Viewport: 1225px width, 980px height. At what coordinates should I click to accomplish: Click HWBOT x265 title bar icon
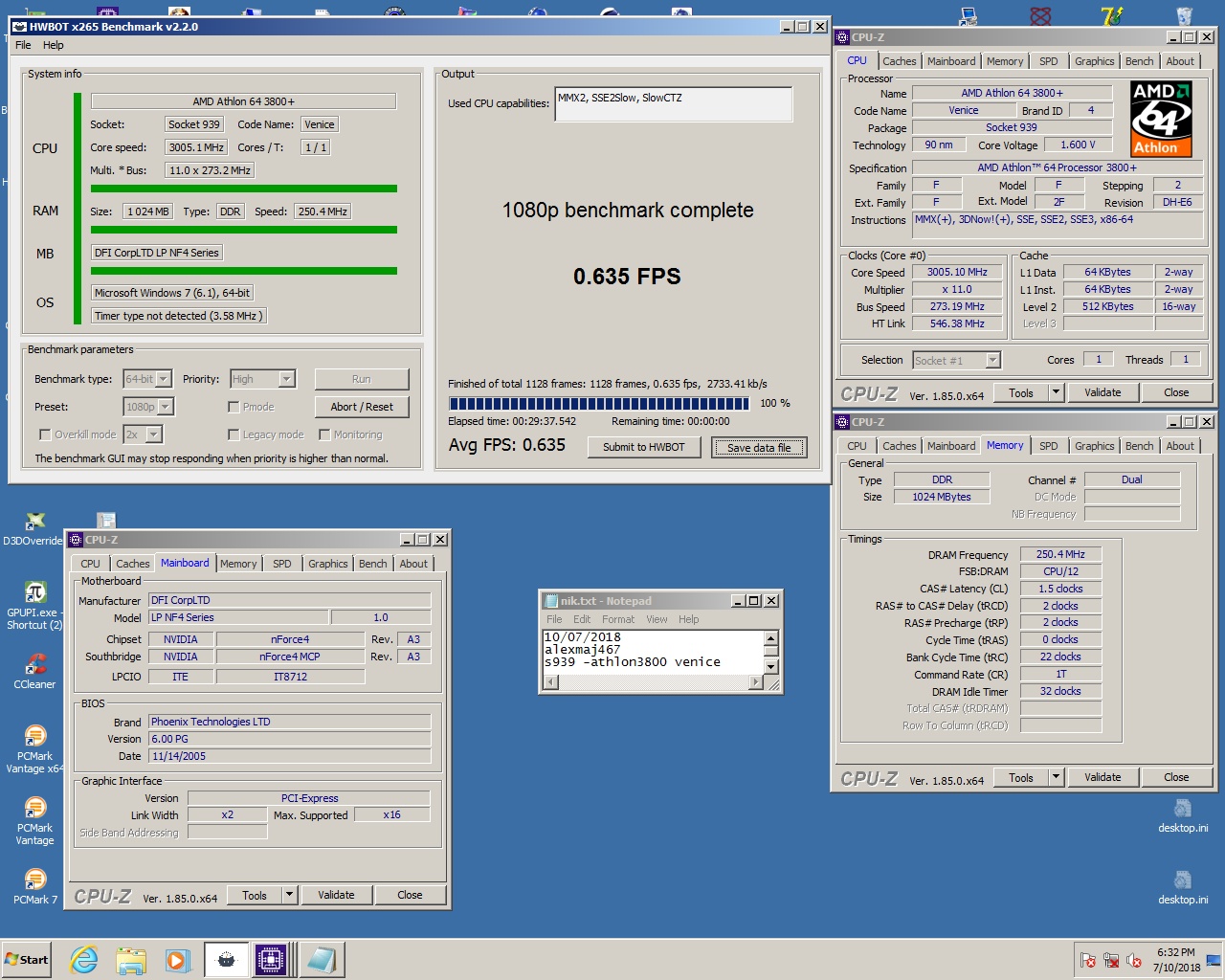[19, 27]
